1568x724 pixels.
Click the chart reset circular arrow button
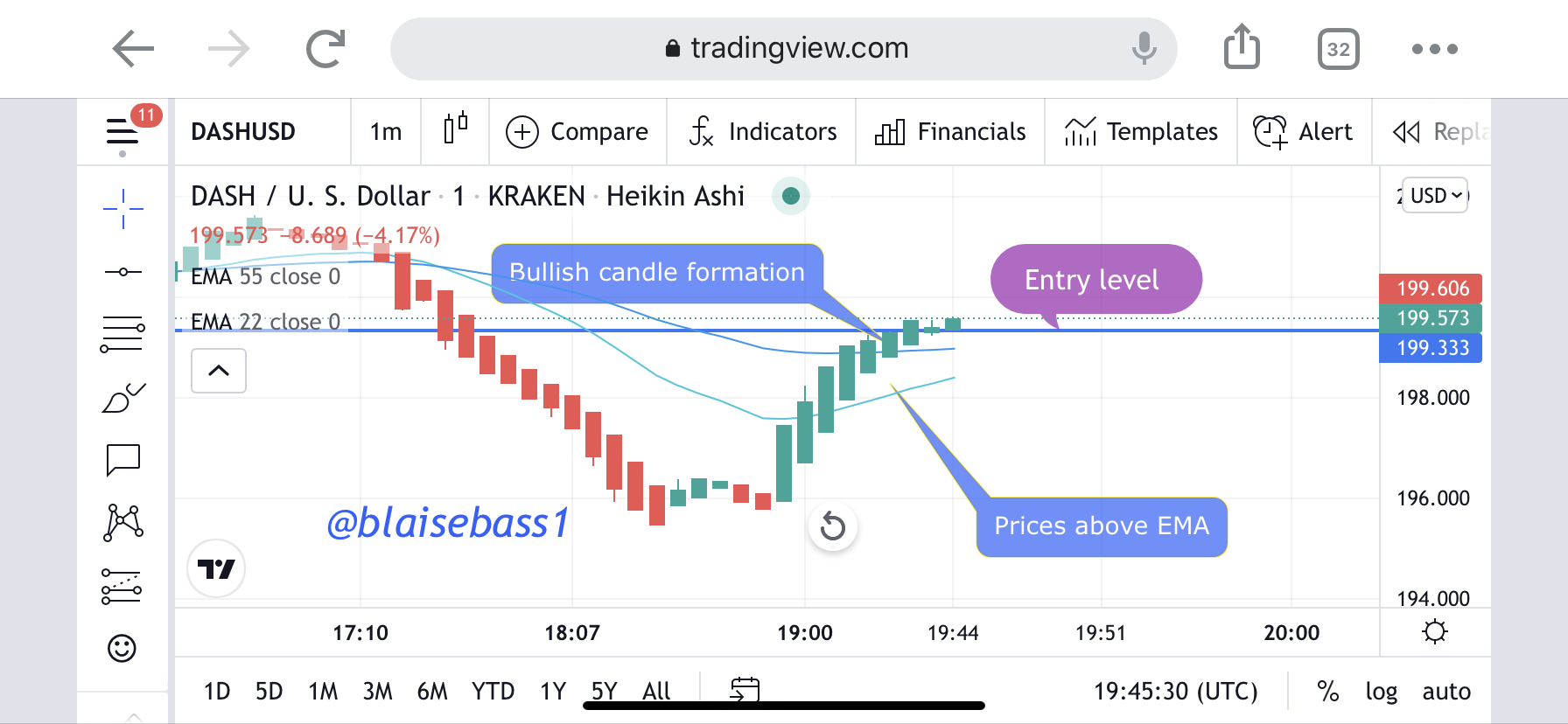(832, 526)
